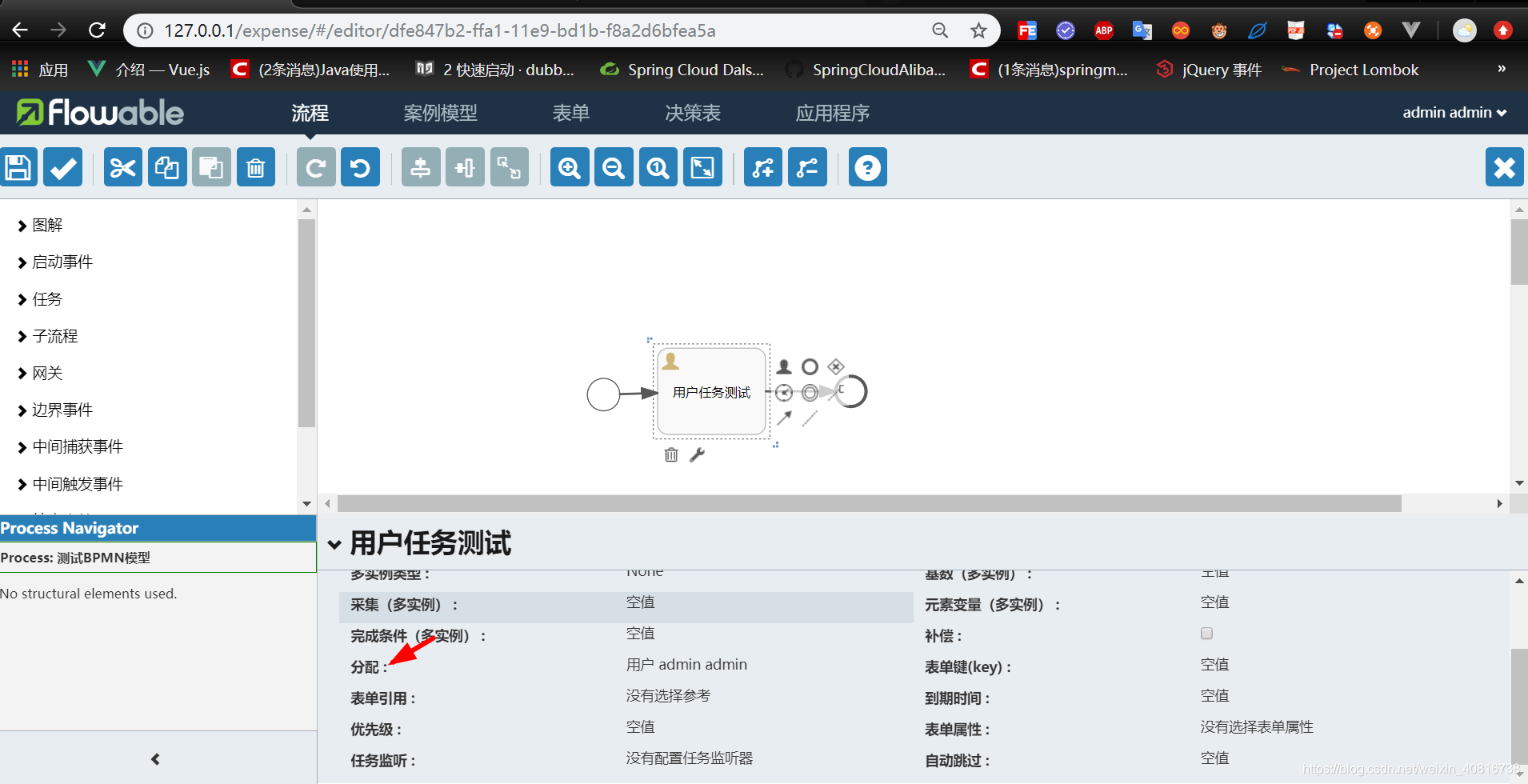Delete the element with the trash toolbar icon

[x=256, y=166]
